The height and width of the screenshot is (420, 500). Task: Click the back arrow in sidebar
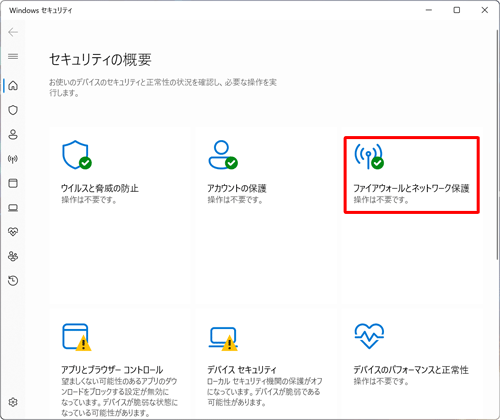[13, 32]
